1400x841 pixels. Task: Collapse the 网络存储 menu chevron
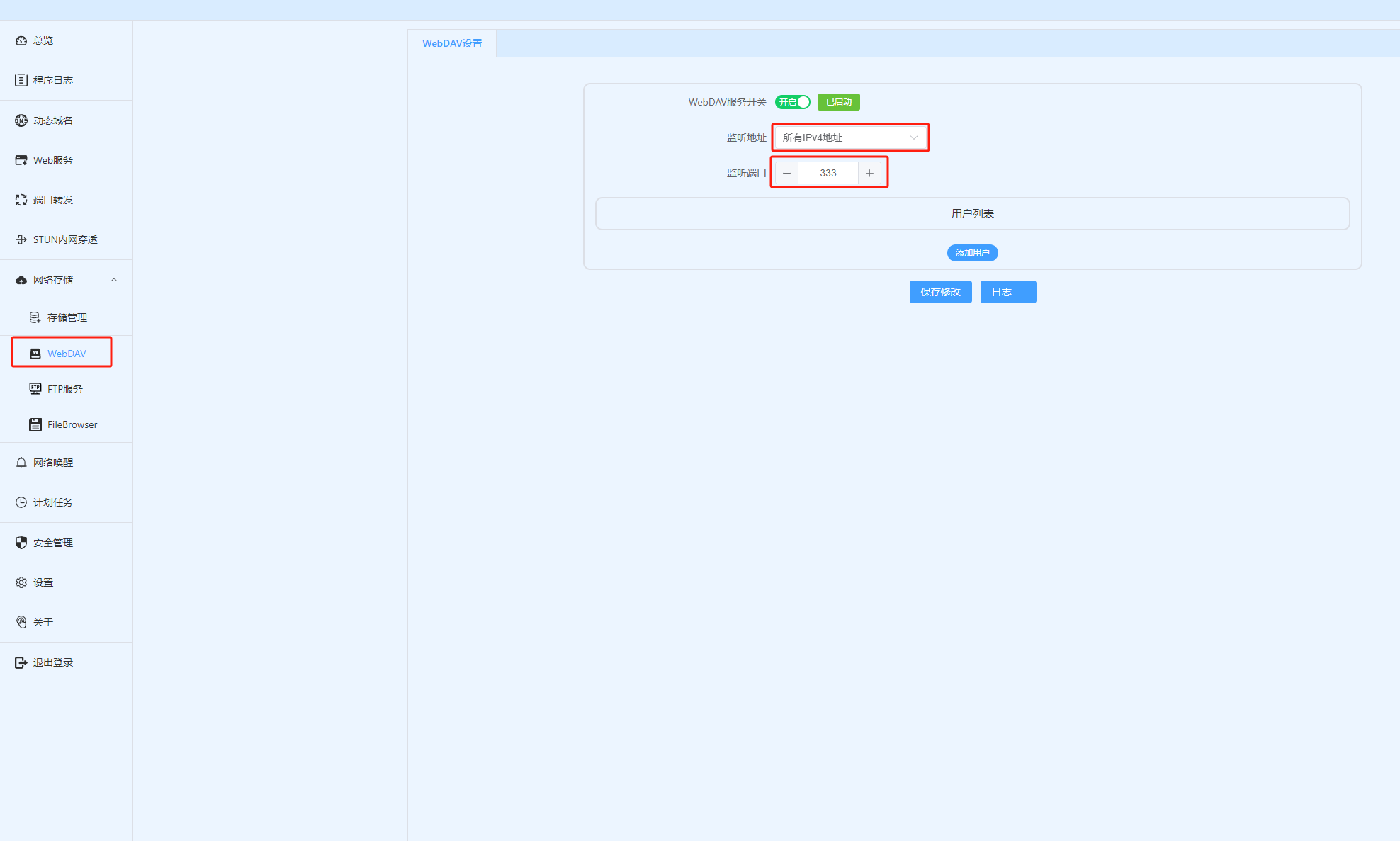114,280
